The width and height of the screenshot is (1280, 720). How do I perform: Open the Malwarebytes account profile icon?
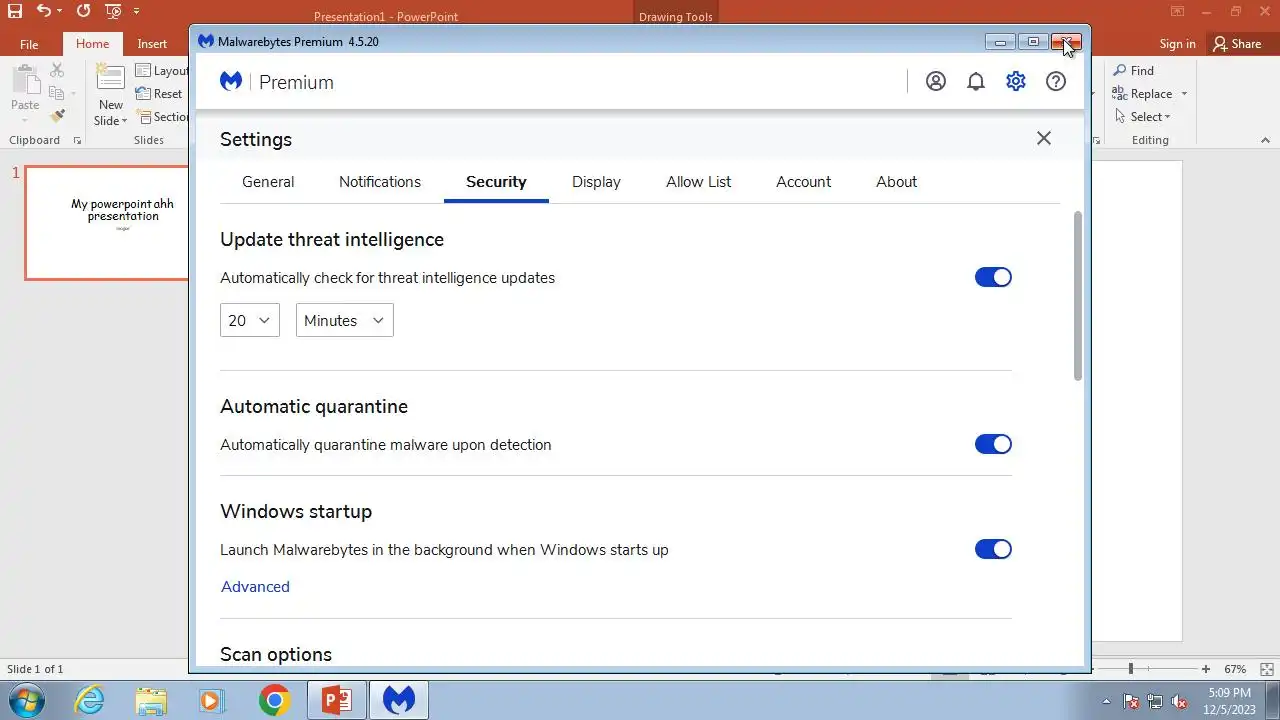point(936,82)
